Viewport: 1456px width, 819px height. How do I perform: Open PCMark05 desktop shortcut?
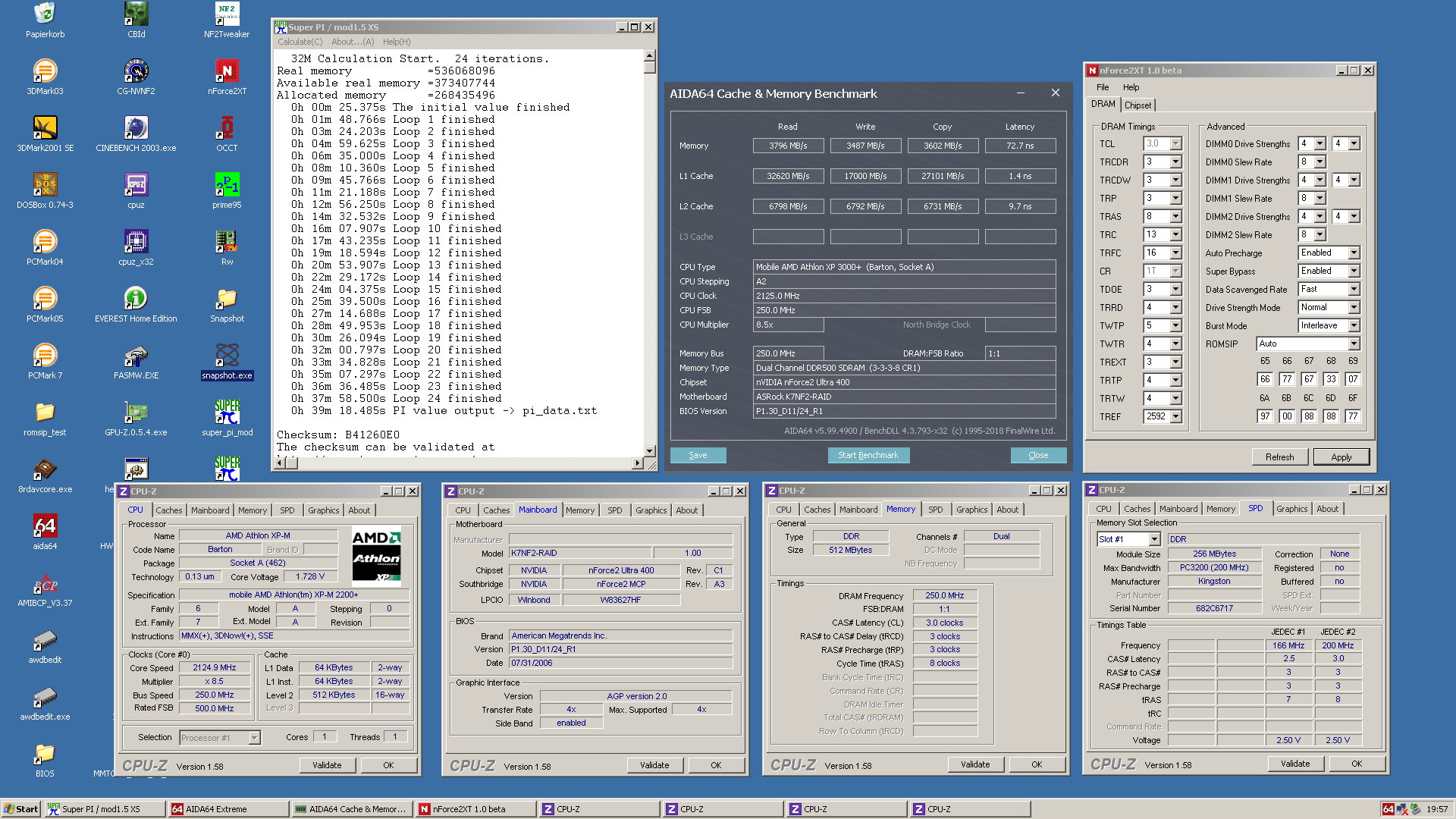coord(45,305)
